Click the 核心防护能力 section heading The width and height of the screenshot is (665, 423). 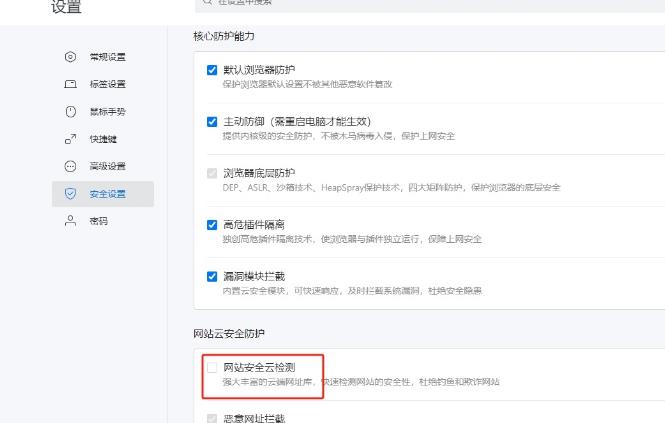click(x=224, y=36)
